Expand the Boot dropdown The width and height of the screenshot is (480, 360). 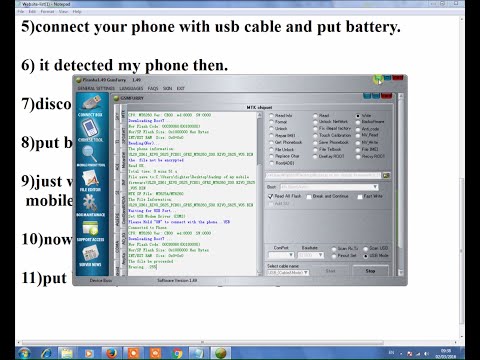point(375,187)
